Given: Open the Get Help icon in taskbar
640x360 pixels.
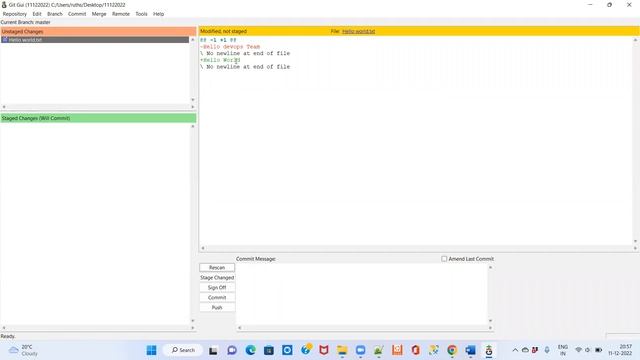Looking at the screenshot, I should tap(306, 350).
